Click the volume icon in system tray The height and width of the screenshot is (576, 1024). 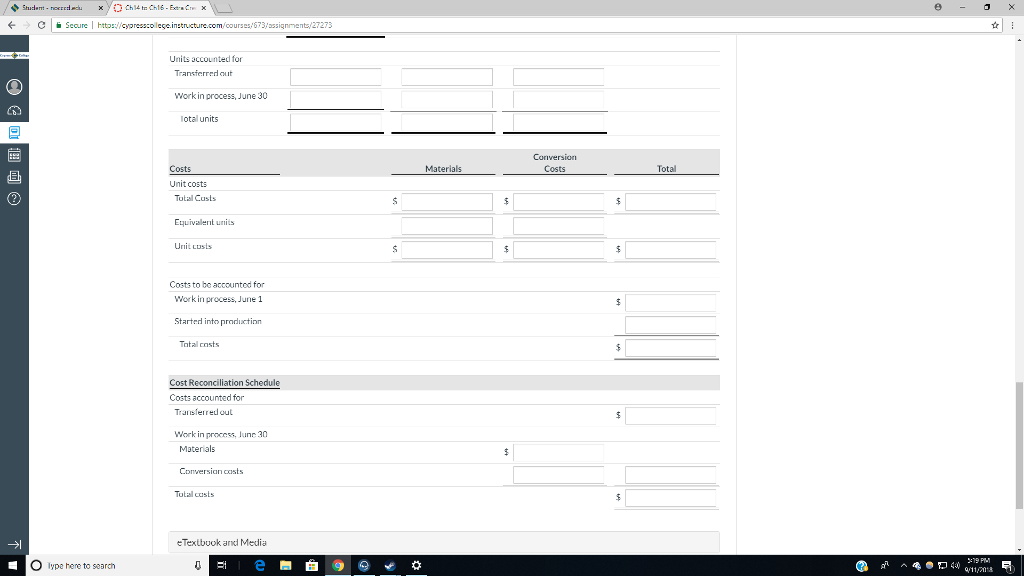pos(955,566)
